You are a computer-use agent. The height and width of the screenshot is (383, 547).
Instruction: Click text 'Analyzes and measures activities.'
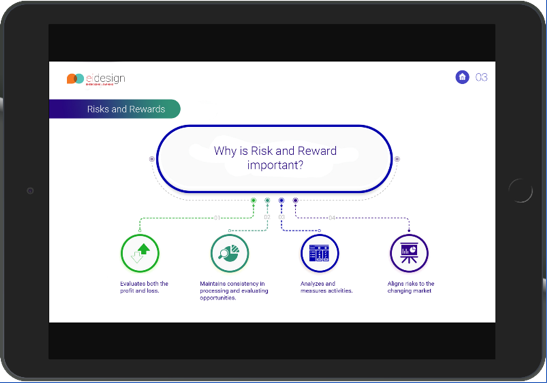click(x=327, y=287)
